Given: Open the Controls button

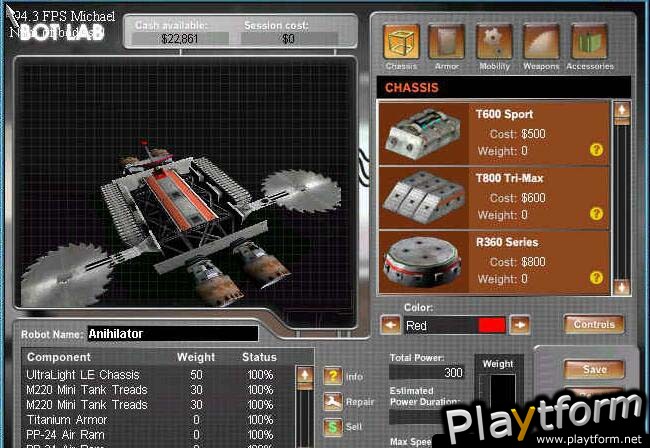Looking at the screenshot, I should (594, 324).
